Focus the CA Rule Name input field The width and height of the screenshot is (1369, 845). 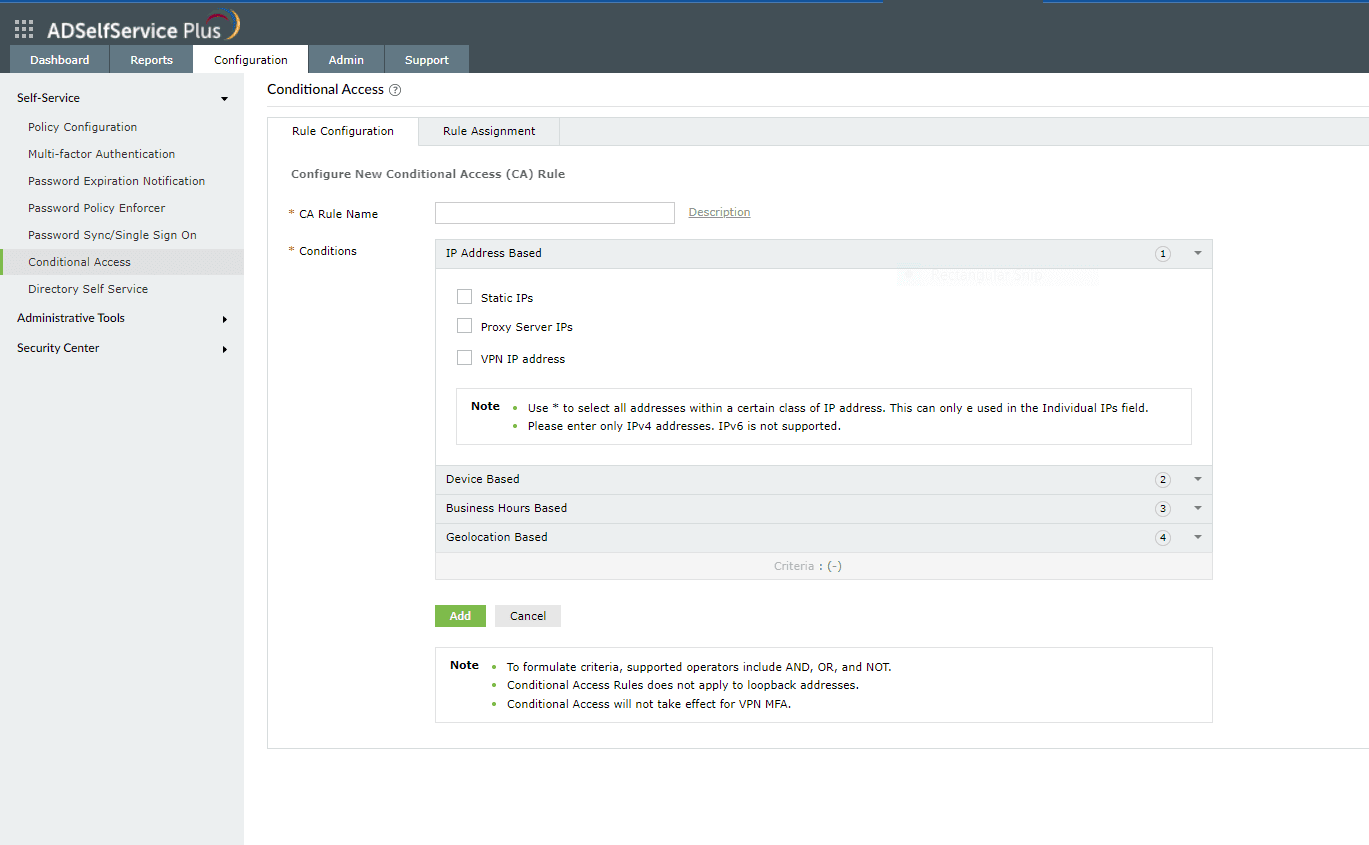555,213
